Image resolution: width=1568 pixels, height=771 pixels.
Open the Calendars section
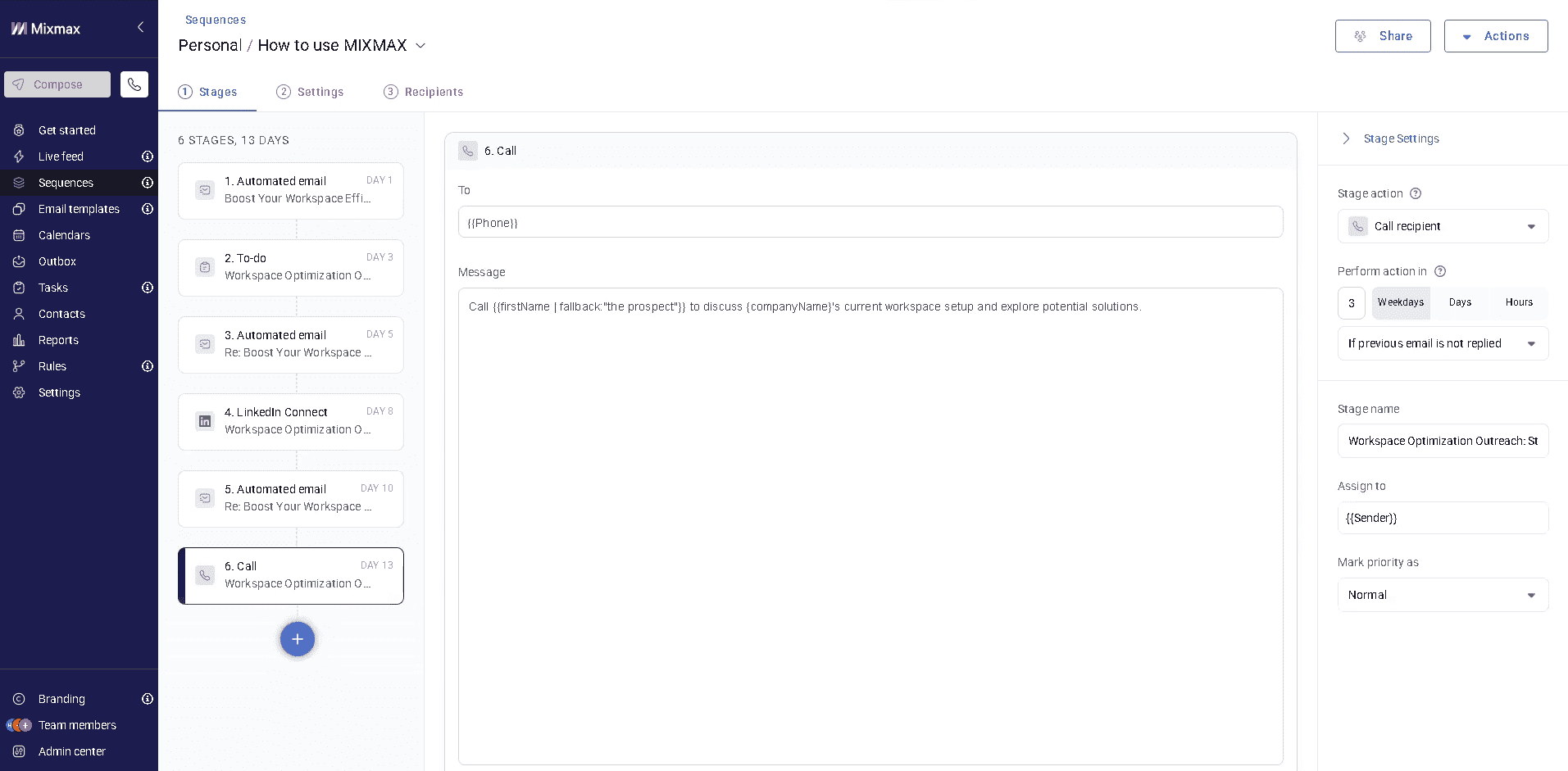point(63,235)
